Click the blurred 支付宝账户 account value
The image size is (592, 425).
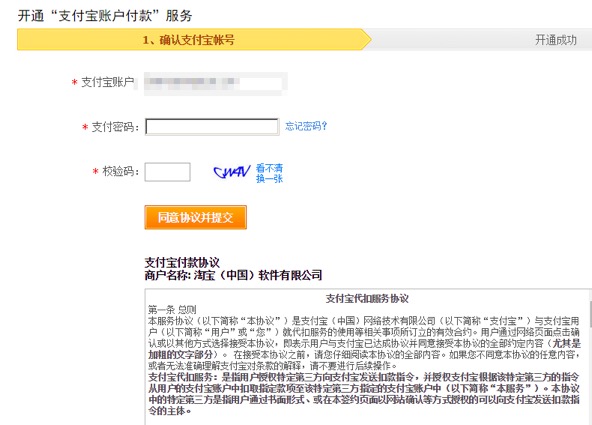[216, 83]
